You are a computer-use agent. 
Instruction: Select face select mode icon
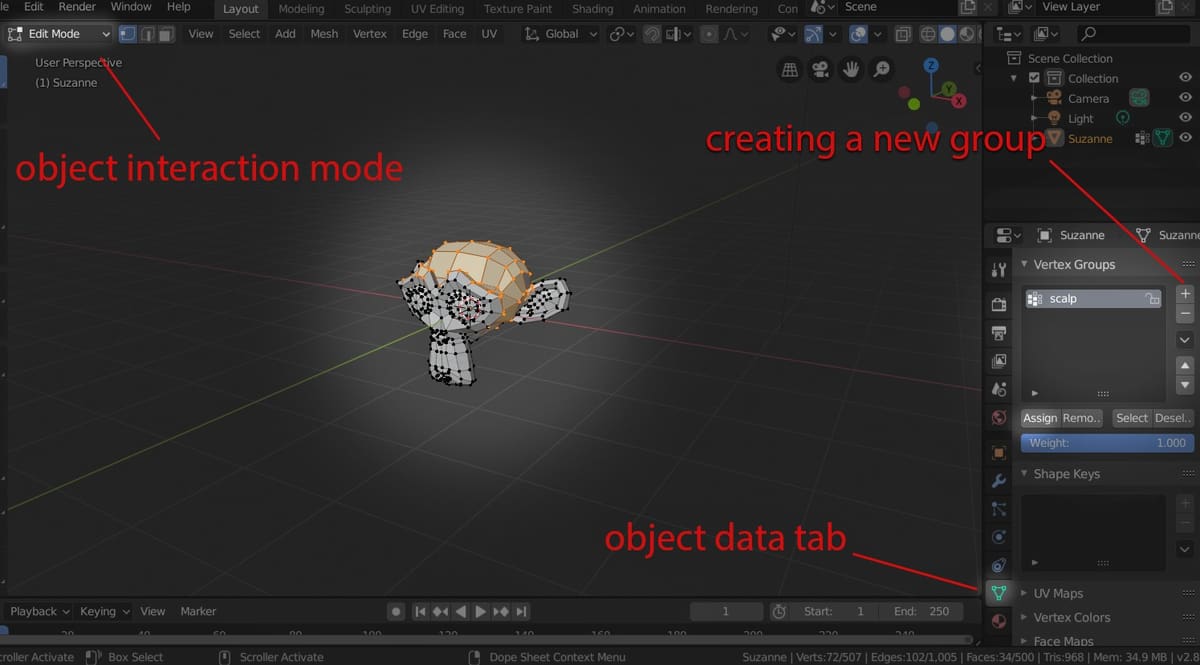[166, 33]
